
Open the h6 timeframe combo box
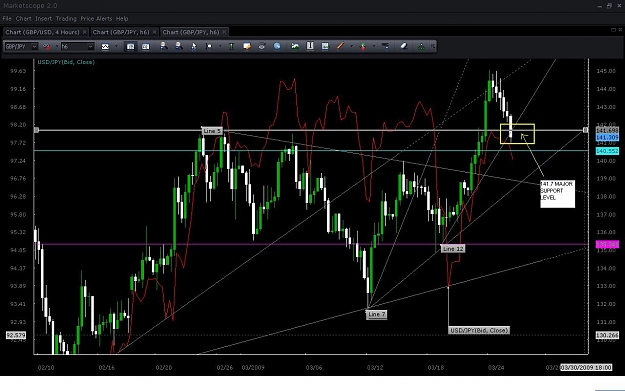point(77,47)
